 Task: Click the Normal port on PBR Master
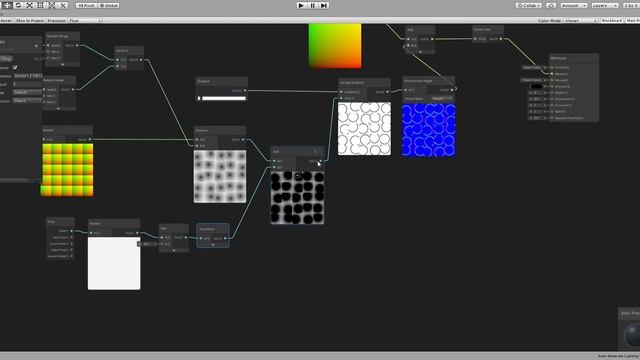(x=552, y=80)
